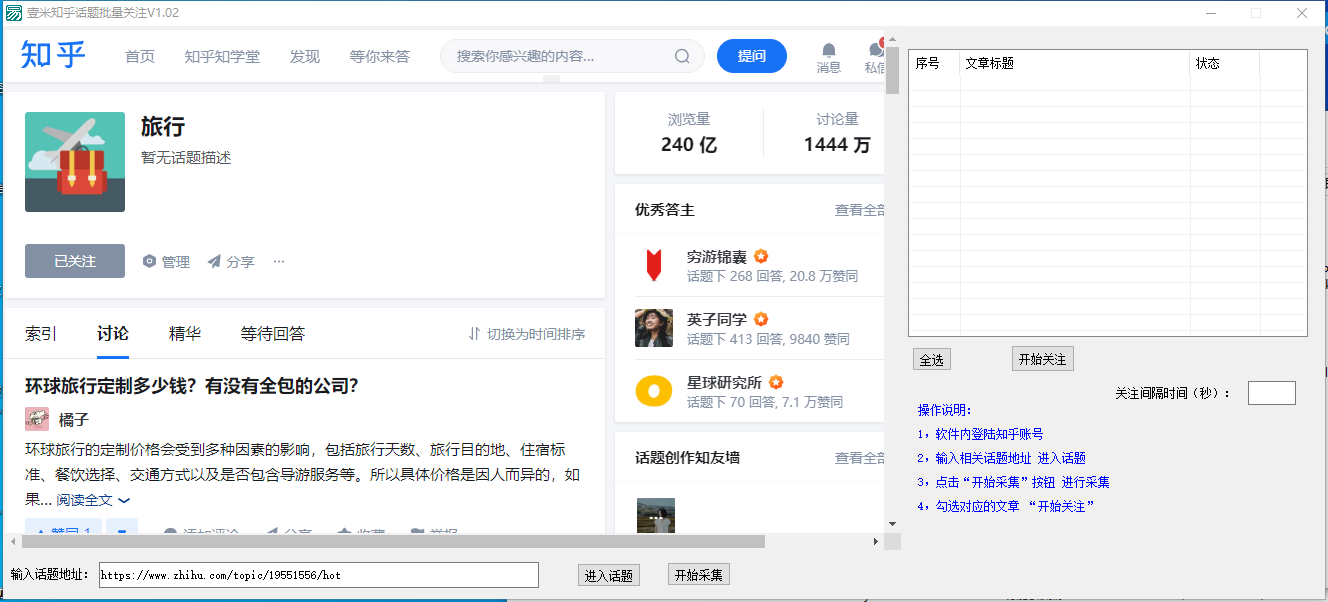
Task: Open the 穷游锦囊 name link
Action: pos(717,257)
